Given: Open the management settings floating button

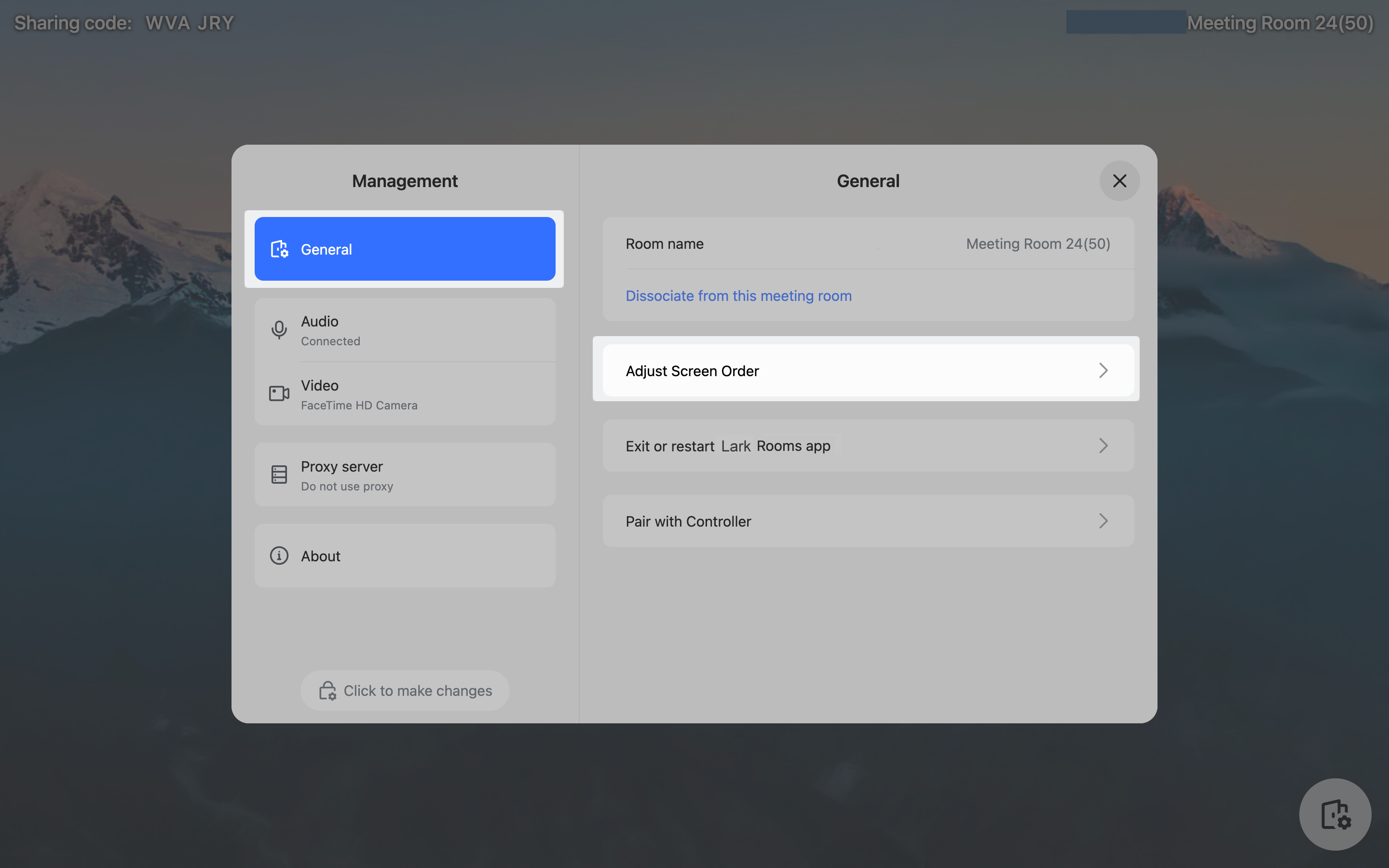Looking at the screenshot, I should [1335, 814].
